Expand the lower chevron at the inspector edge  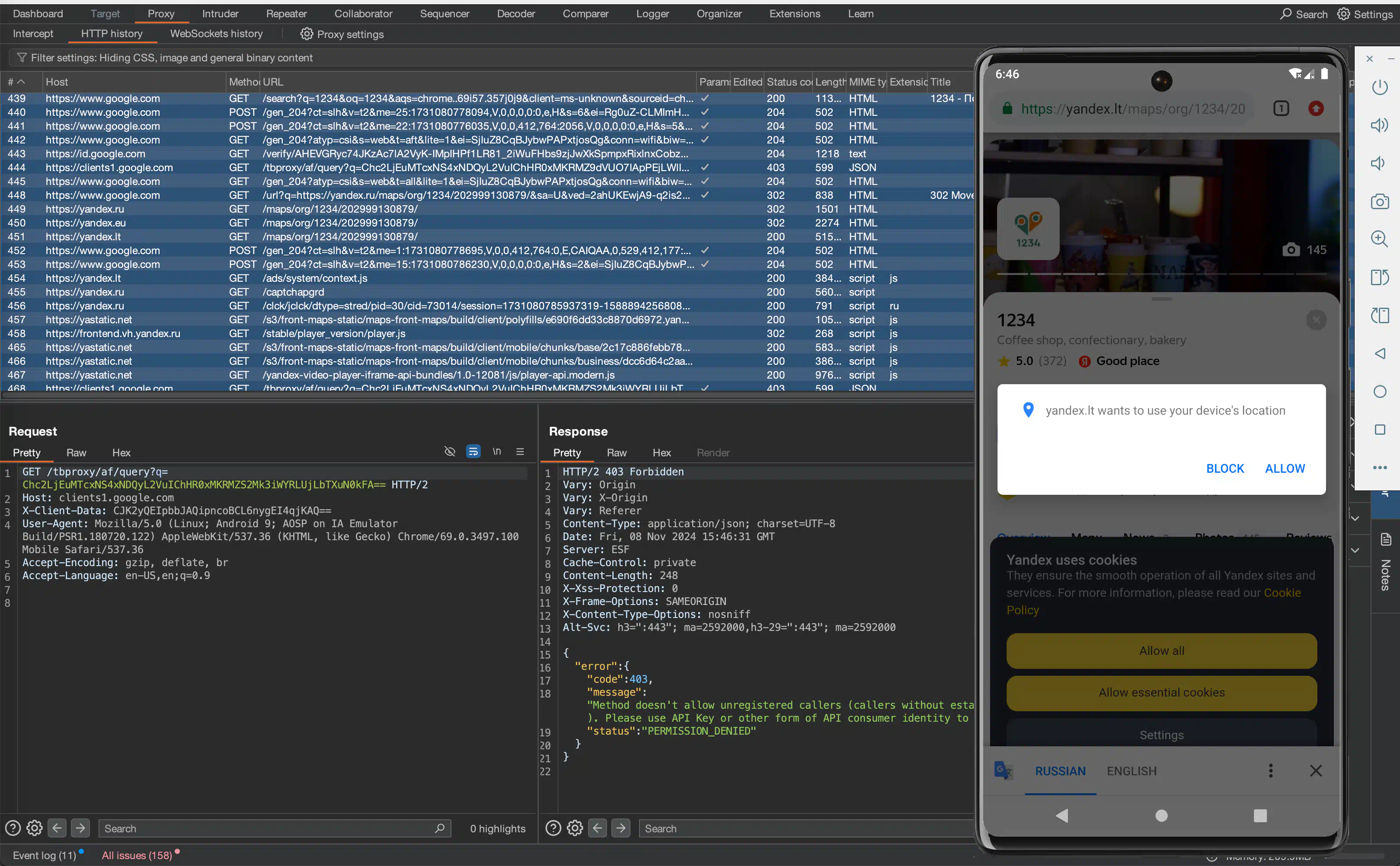(x=1355, y=551)
